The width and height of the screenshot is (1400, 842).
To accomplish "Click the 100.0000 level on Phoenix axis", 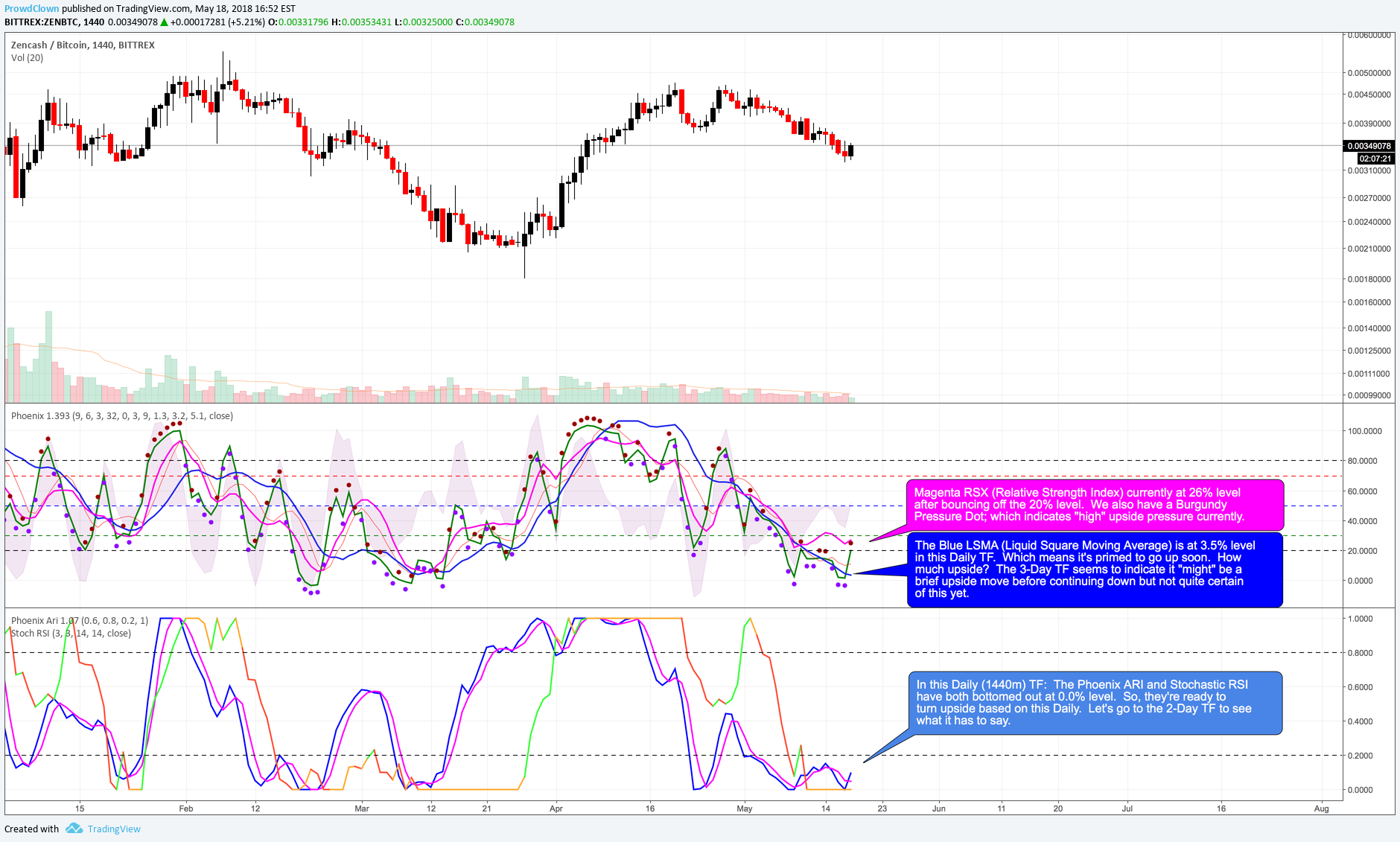I will pyautogui.click(x=1364, y=431).
